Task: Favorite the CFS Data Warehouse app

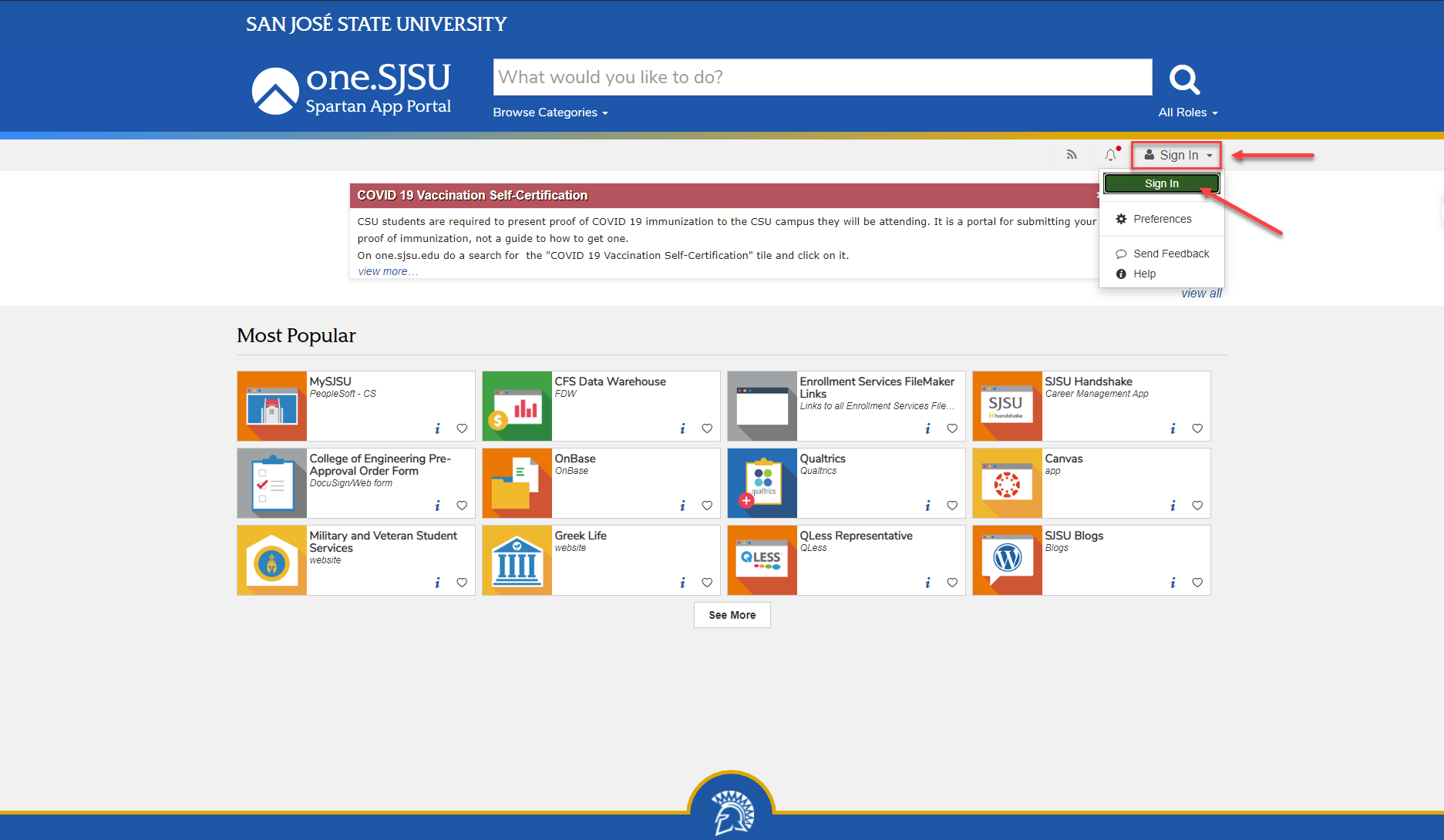Action: [x=707, y=428]
